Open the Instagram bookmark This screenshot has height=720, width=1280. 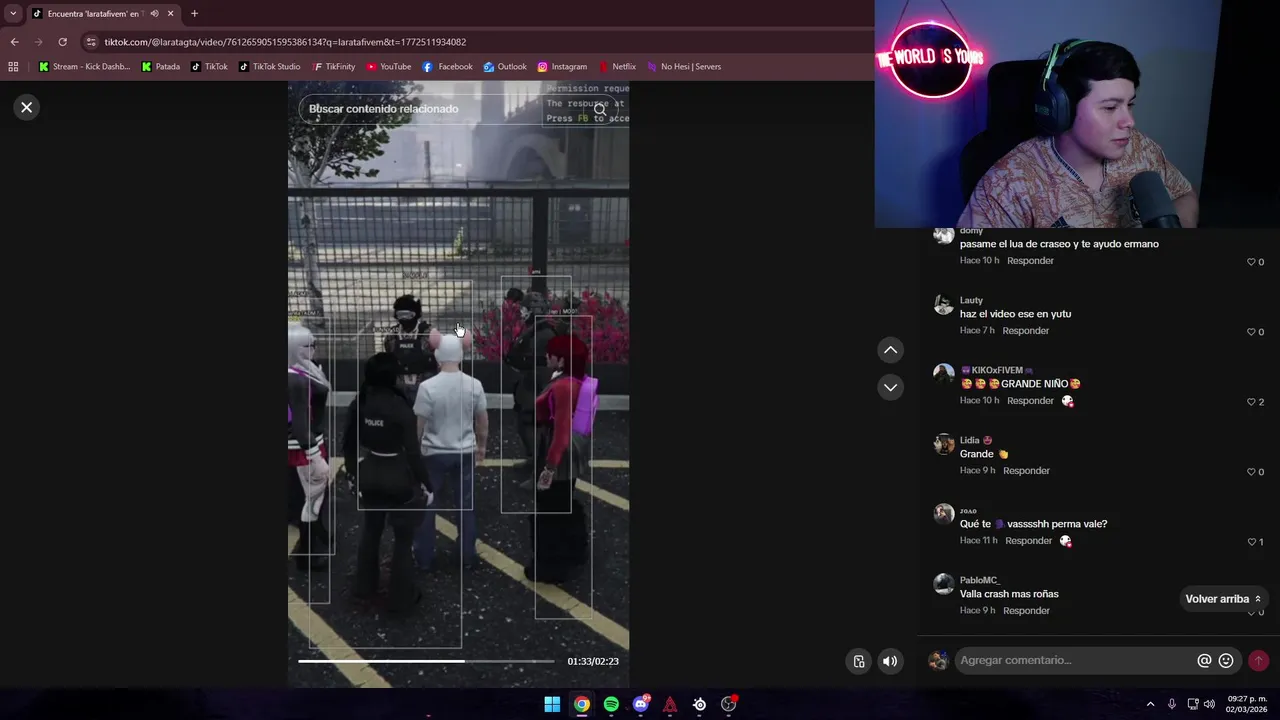[x=562, y=67]
